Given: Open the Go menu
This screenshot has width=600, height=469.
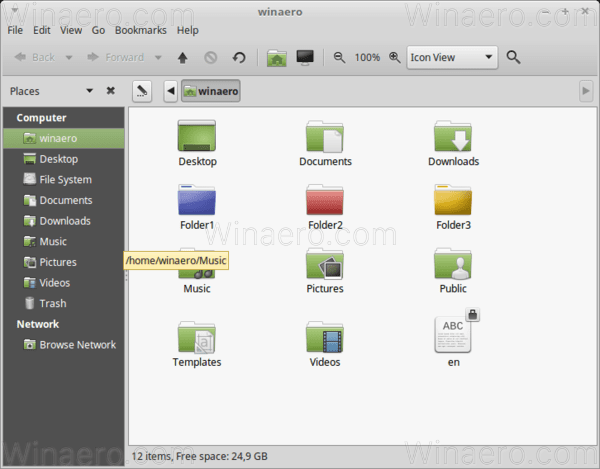Looking at the screenshot, I should (x=98, y=30).
